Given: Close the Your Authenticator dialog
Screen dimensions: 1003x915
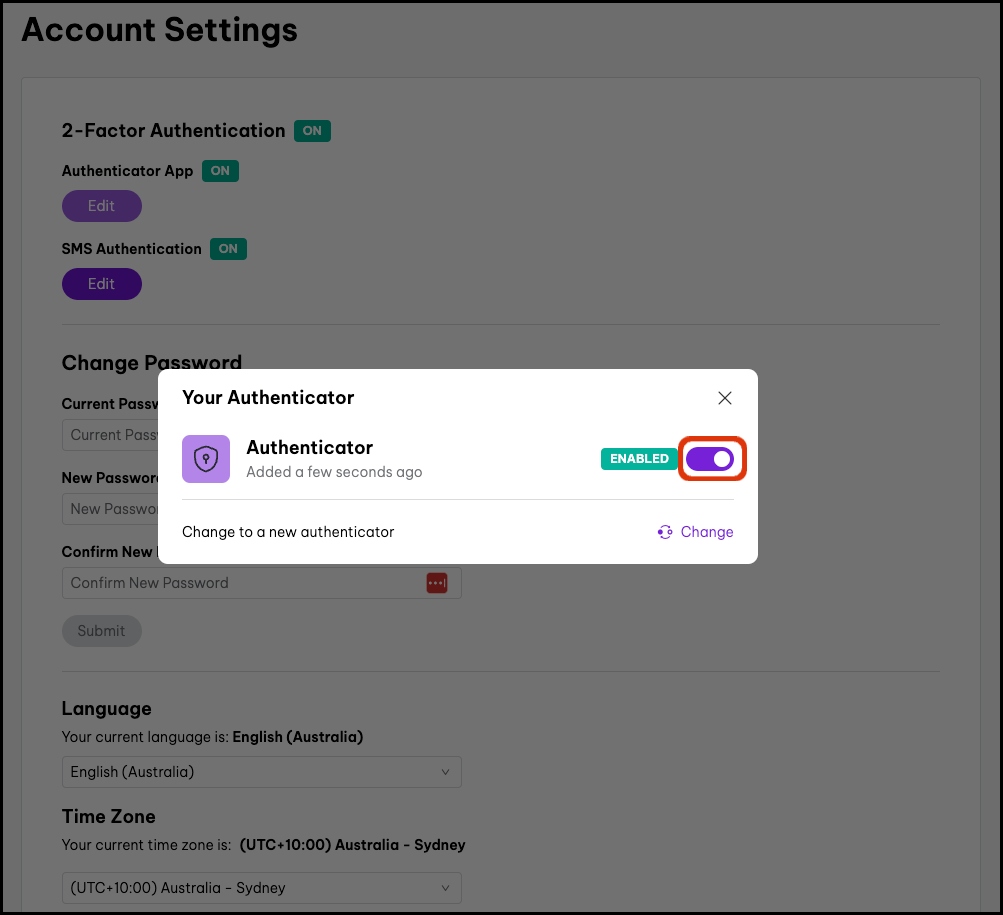Looking at the screenshot, I should (725, 398).
